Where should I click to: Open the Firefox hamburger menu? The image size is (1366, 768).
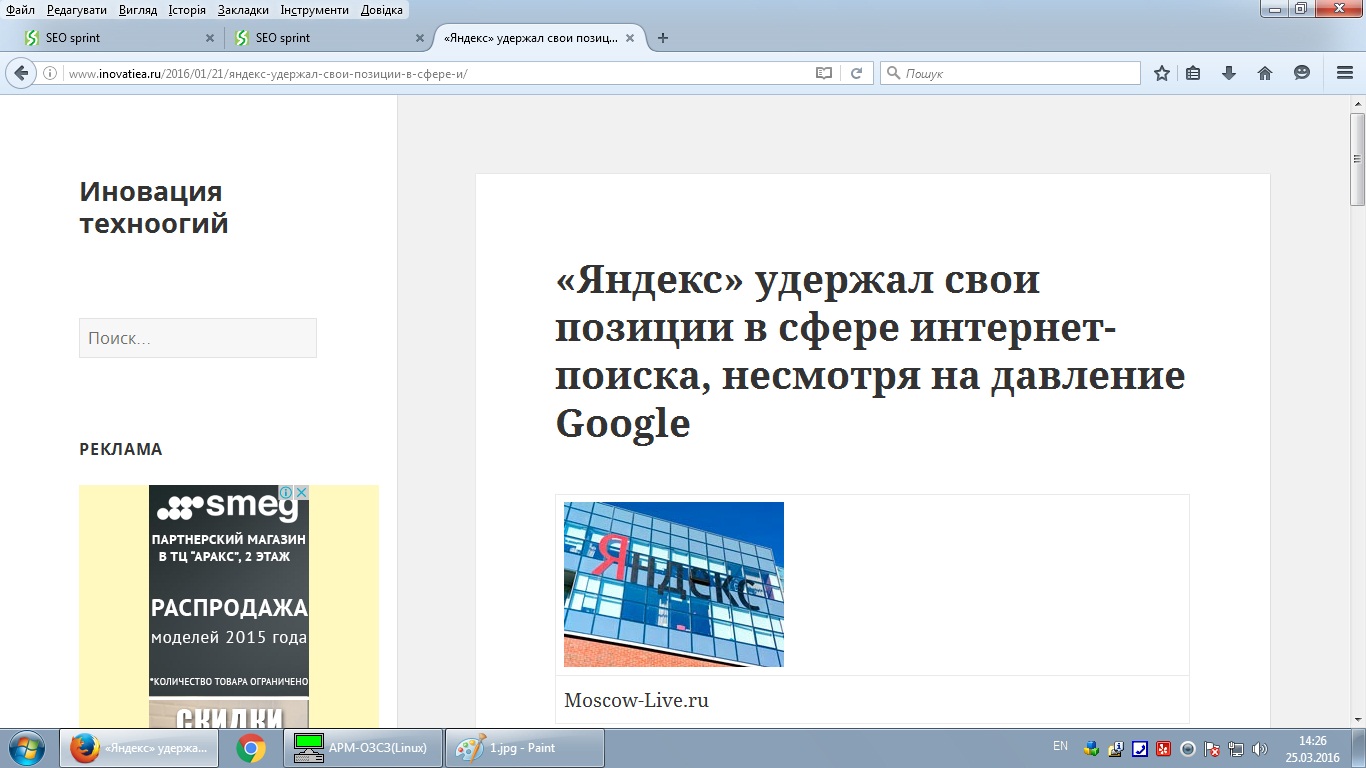[x=1345, y=73]
